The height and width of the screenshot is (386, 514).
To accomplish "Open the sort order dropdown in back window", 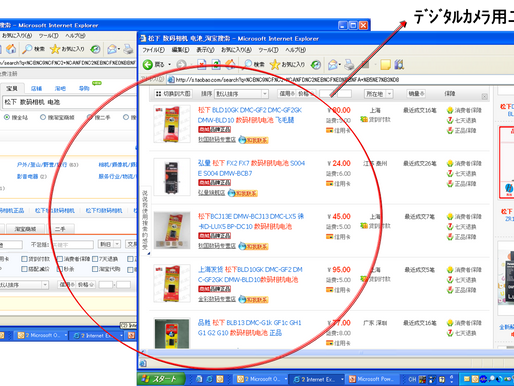I will (23, 285).
